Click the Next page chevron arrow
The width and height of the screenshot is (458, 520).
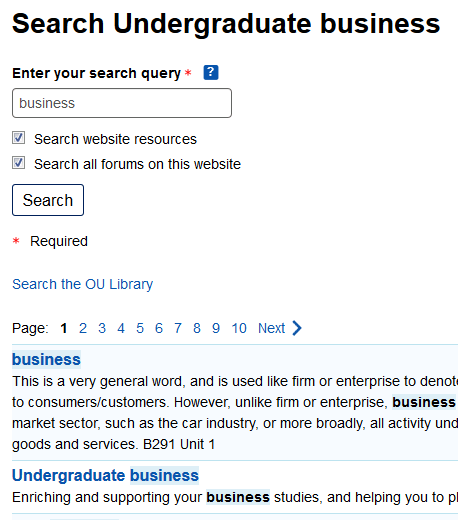tap(297, 328)
